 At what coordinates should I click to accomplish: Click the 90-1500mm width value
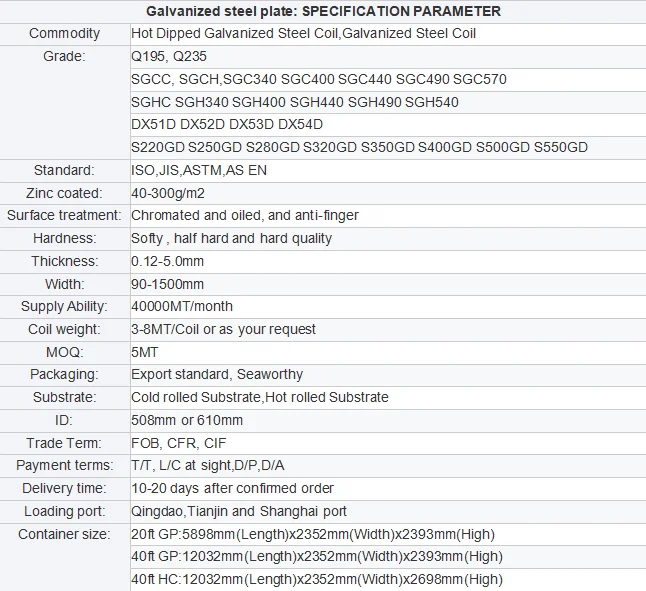coord(167,284)
